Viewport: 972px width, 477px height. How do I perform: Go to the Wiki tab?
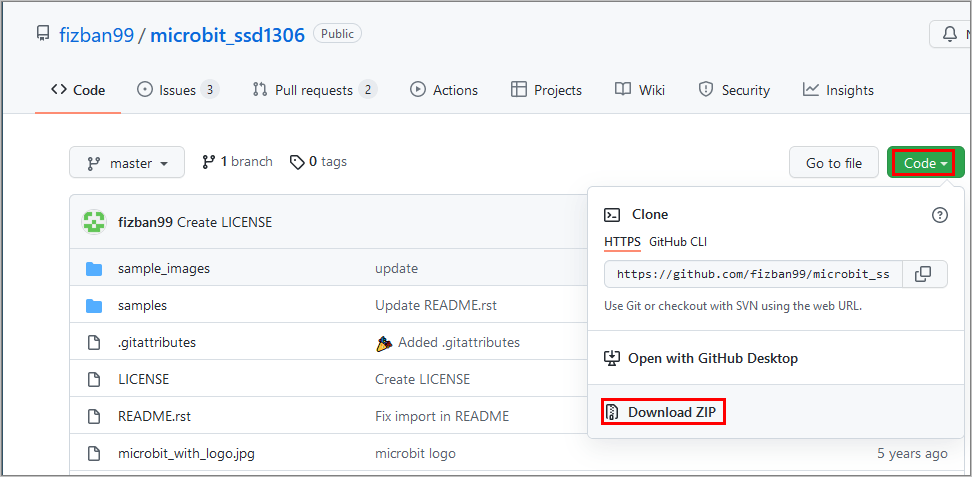[640, 90]
